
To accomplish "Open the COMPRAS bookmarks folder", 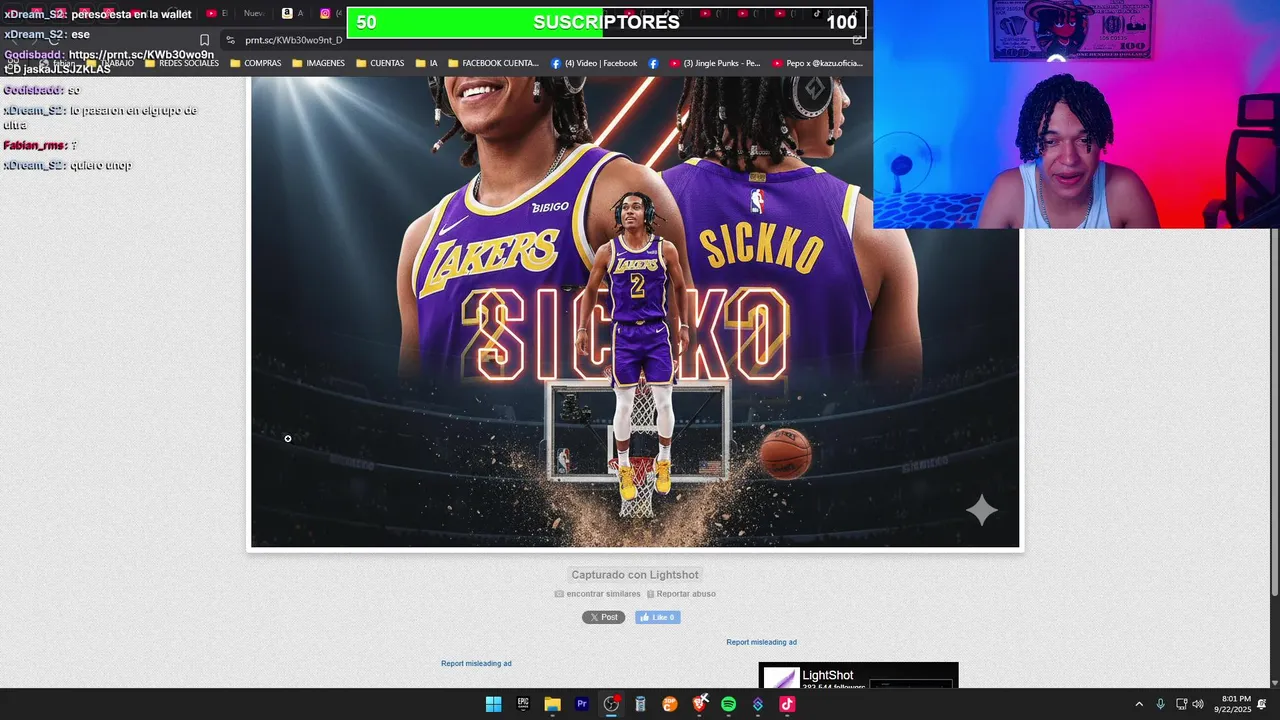I will tap(256, 63).
